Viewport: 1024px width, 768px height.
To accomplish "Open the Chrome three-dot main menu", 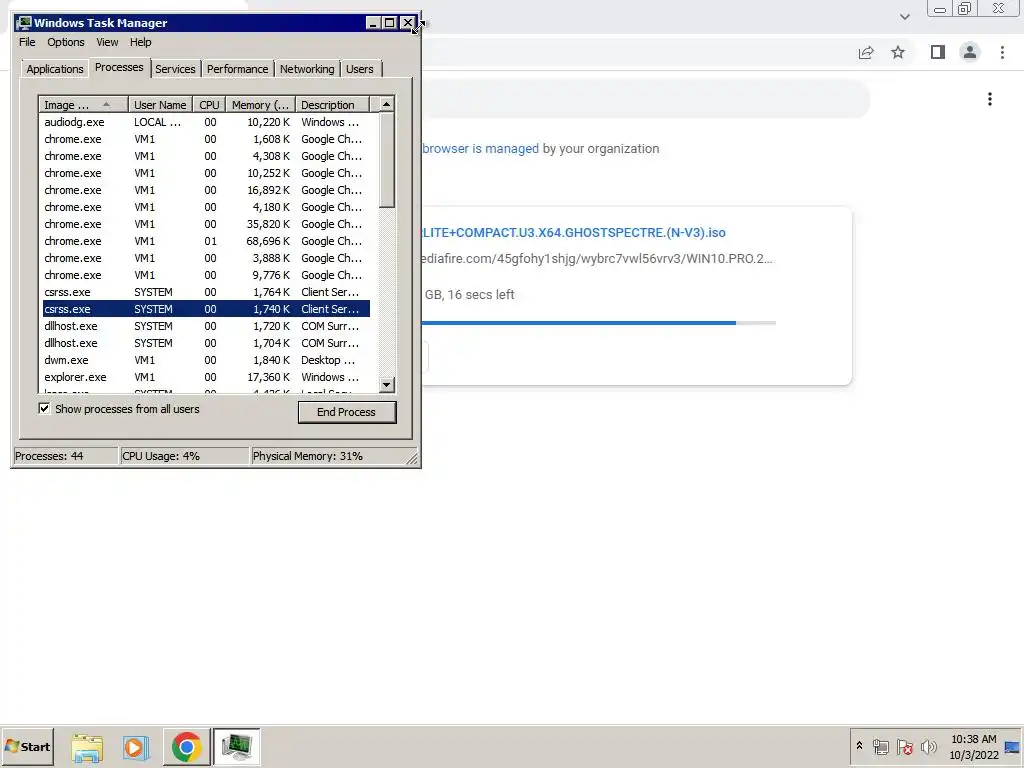I will (x=1002, y=52).
